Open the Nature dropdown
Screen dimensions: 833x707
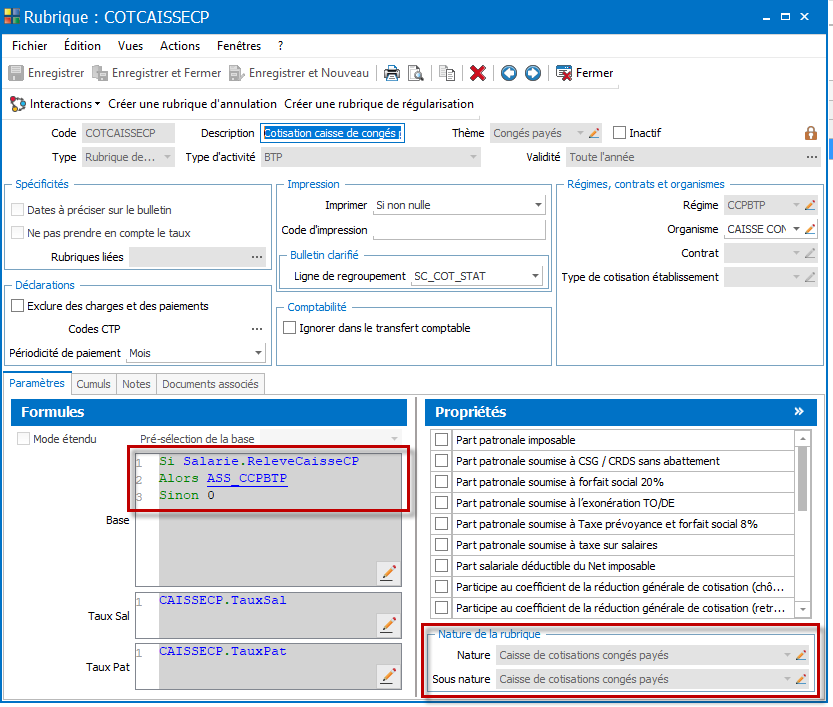coord(787,655)
